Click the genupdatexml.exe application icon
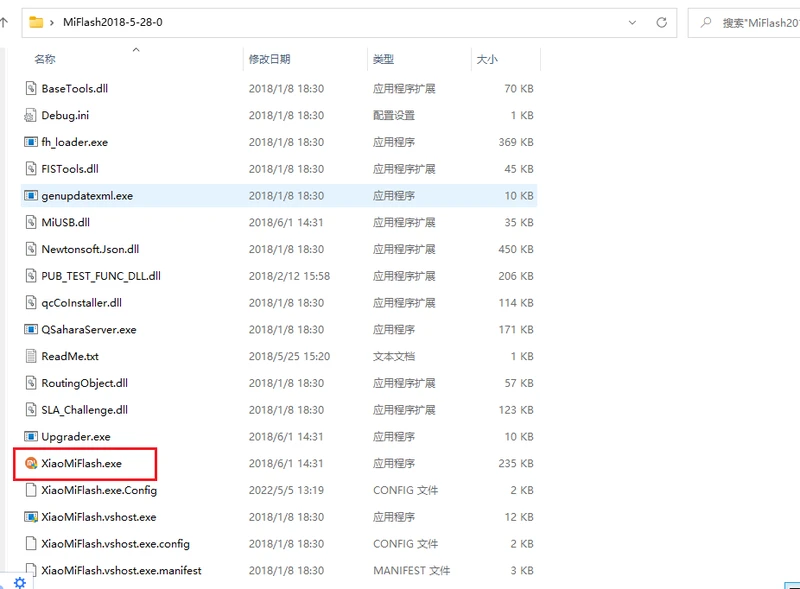 (x=31, y=195)
